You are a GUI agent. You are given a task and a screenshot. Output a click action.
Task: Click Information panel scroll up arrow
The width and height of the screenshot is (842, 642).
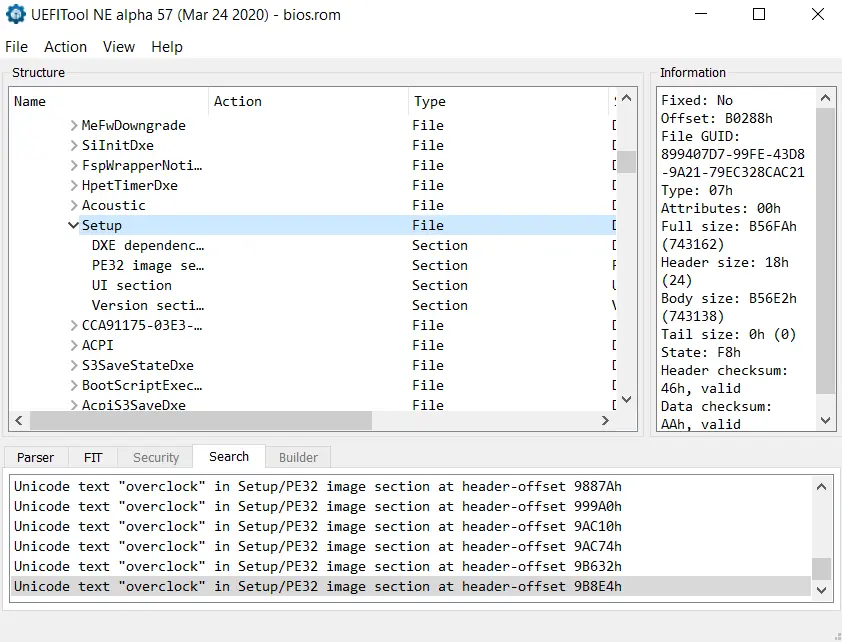[825, 98]
